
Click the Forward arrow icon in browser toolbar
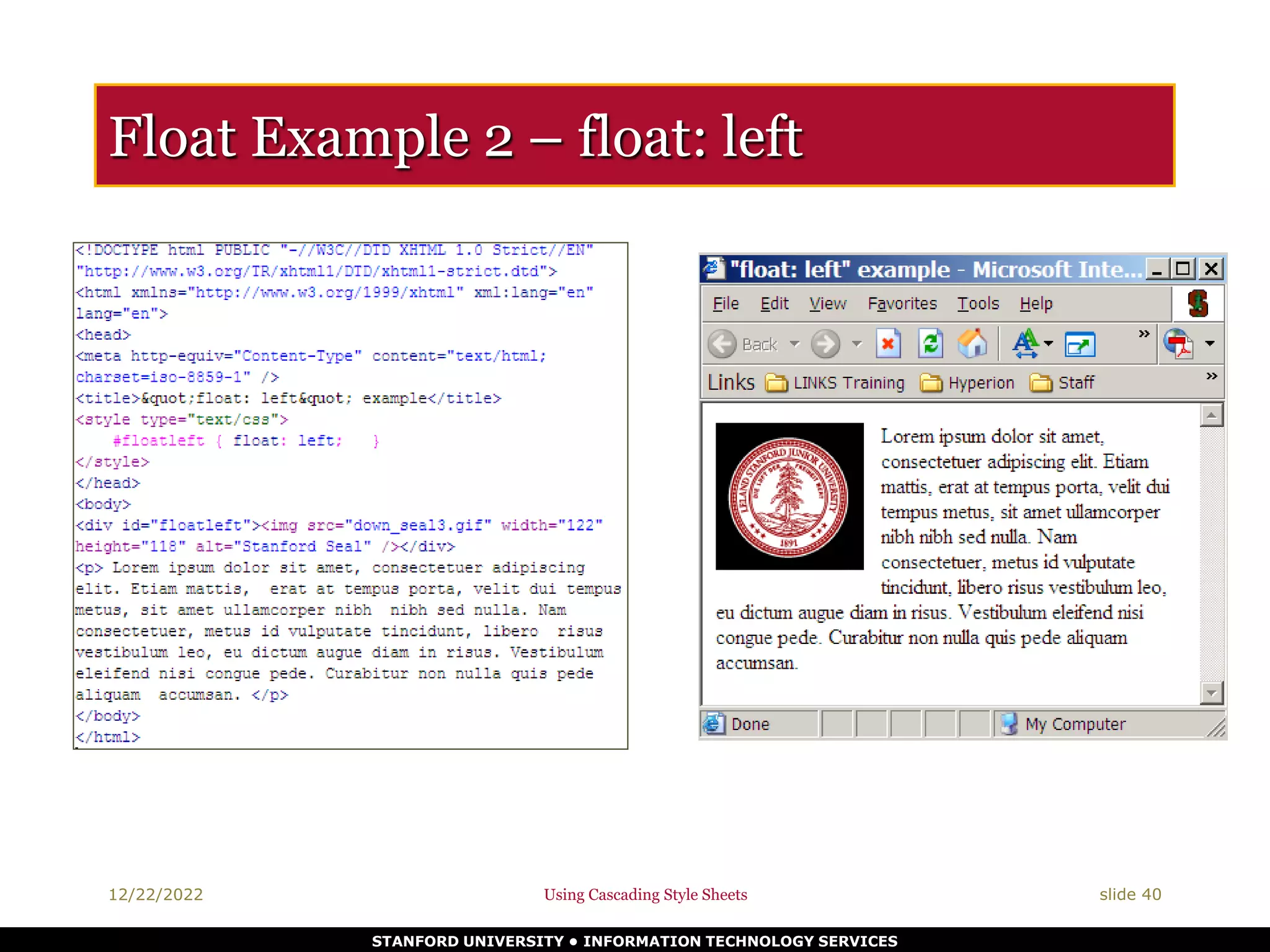click(x=825, y=344)
